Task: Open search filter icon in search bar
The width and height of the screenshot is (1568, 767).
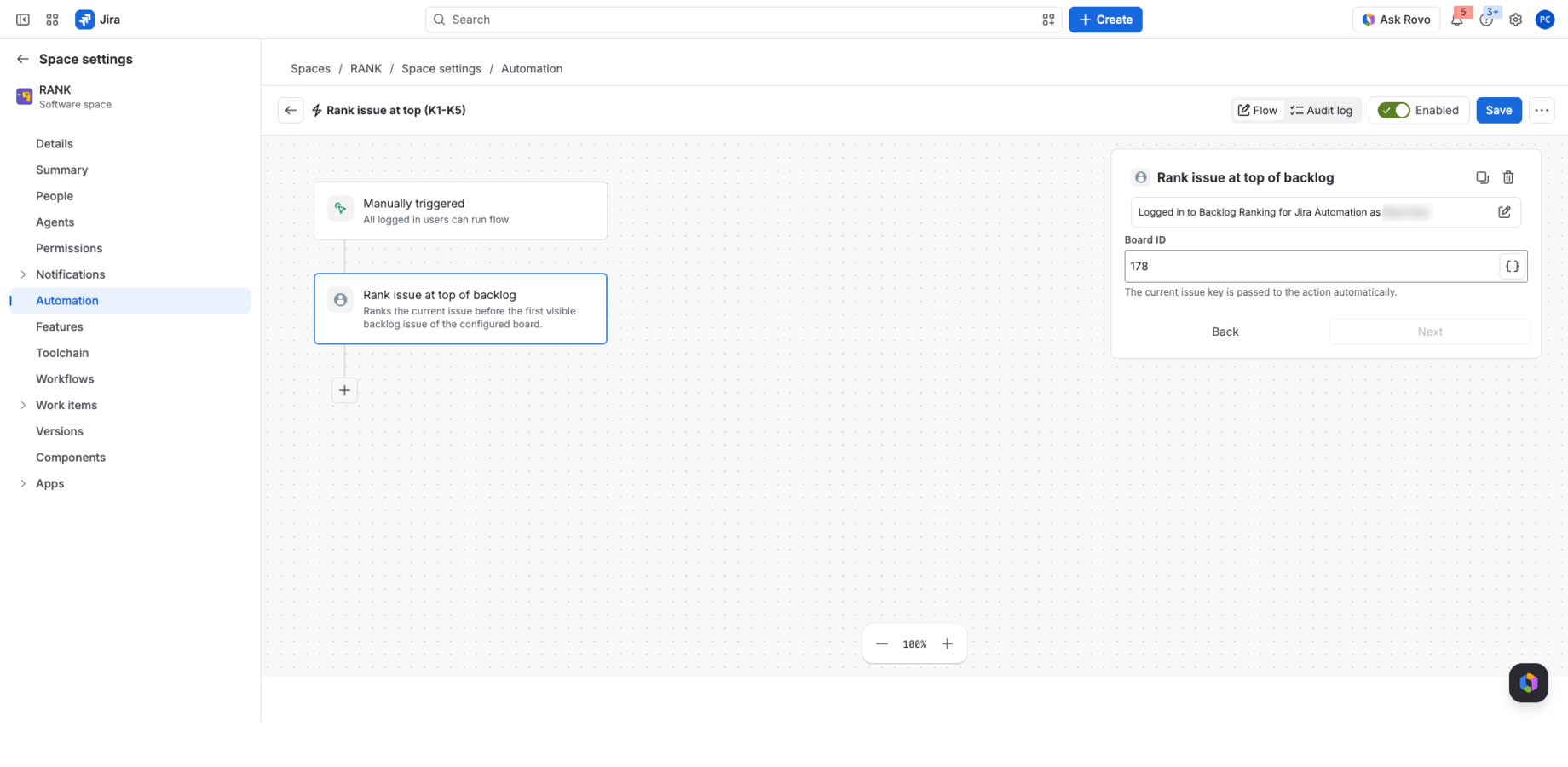Action: click(1048, 20)
